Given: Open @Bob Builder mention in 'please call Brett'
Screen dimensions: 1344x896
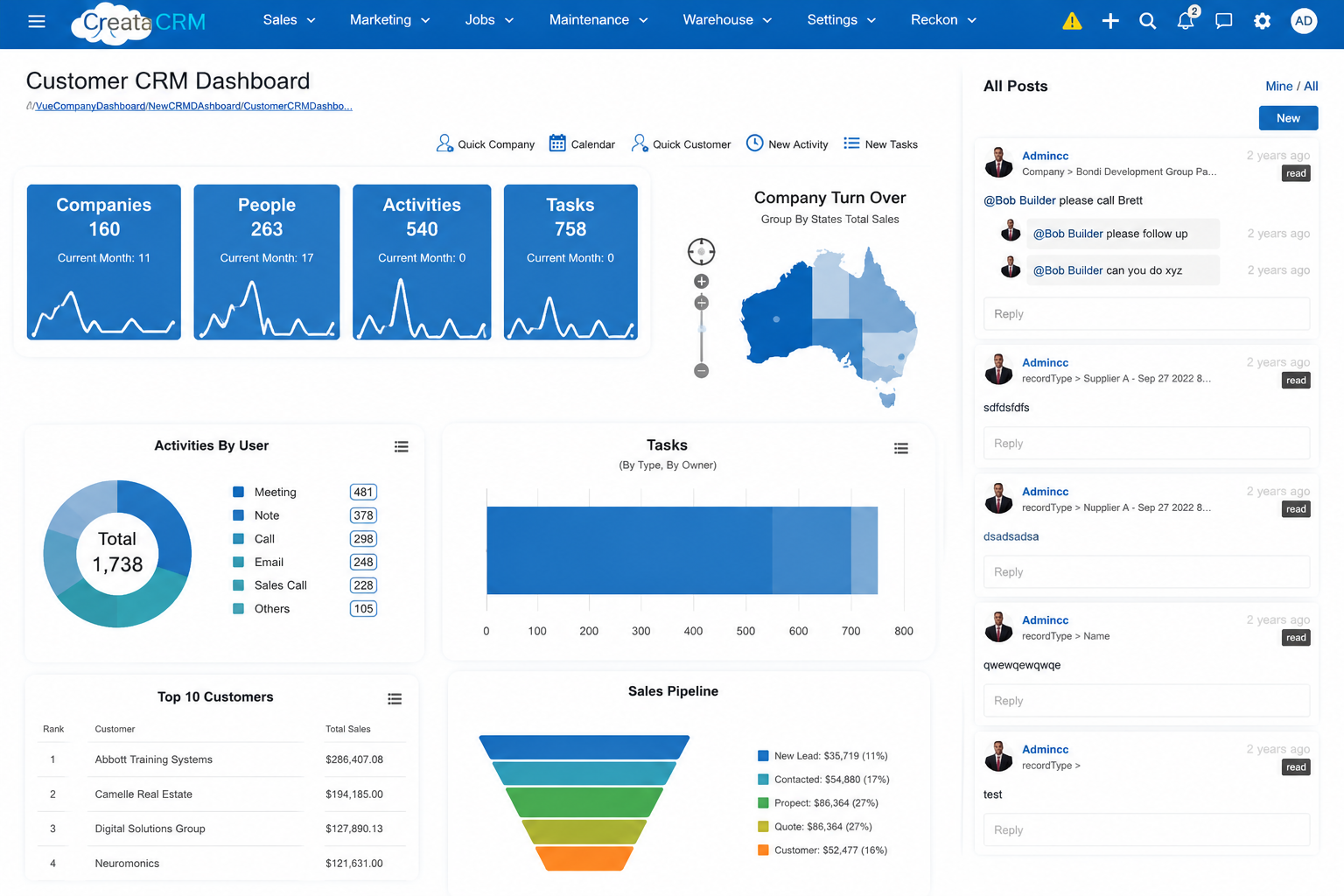Looking at the screenshot, I should point(1019,200).
